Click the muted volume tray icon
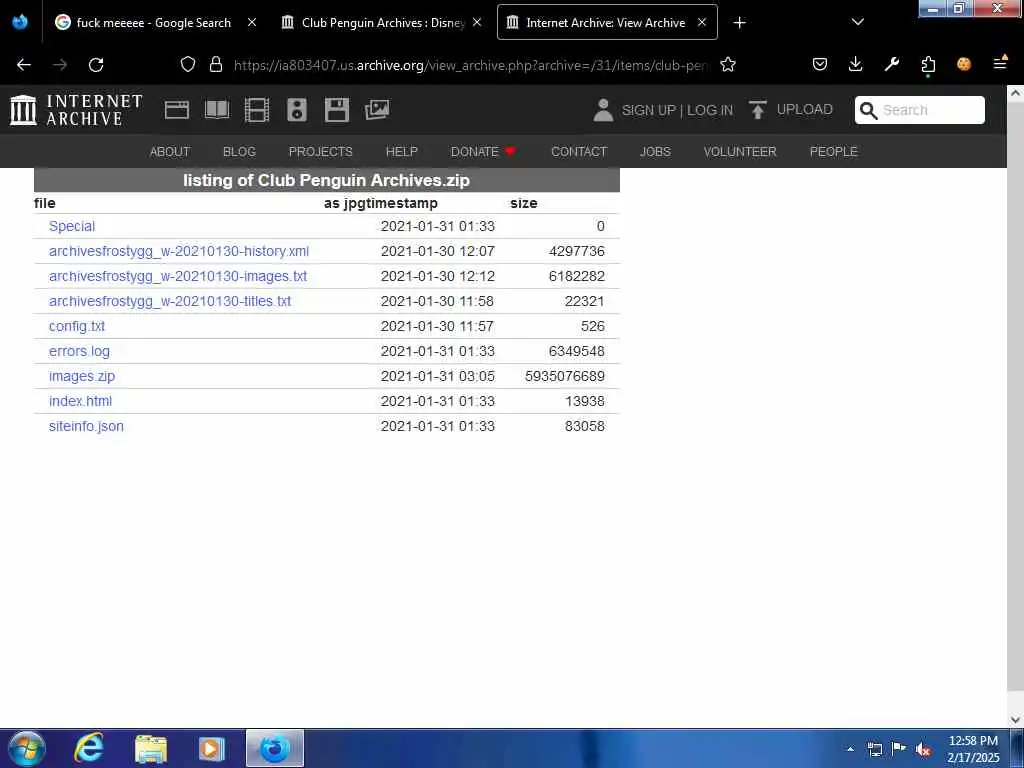The height and width of the screenshot is (768, 1024). 923,750
